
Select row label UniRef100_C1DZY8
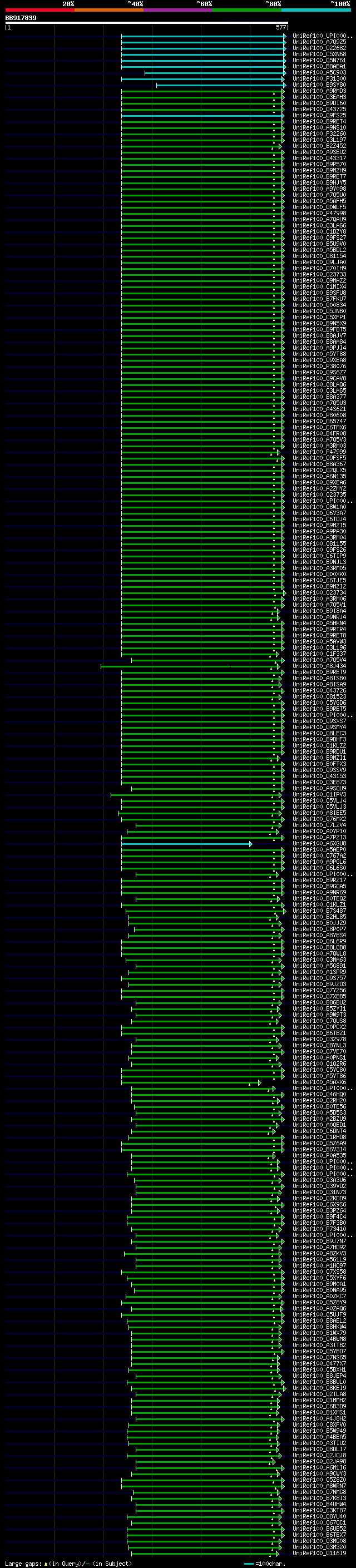pos(319,231)
